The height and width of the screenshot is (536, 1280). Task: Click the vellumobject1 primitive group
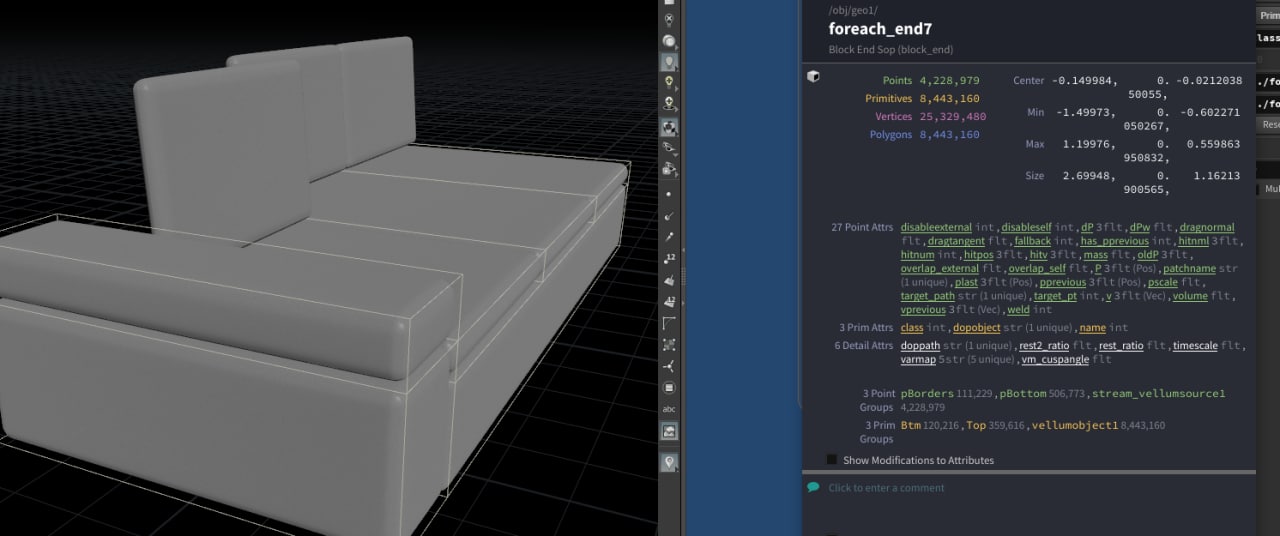[x=1074, y=426]
